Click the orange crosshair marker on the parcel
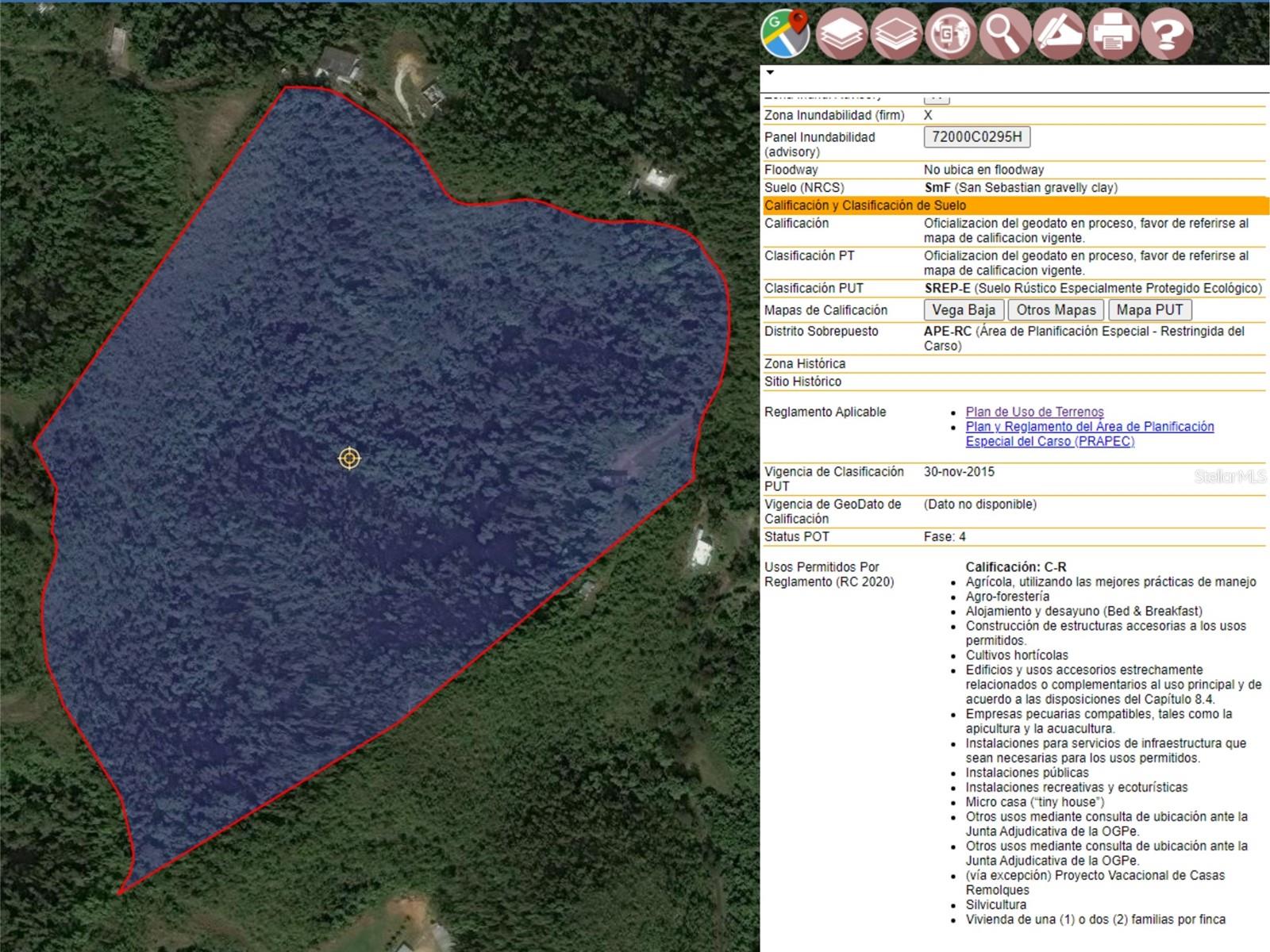 click(x=349, y=458)
